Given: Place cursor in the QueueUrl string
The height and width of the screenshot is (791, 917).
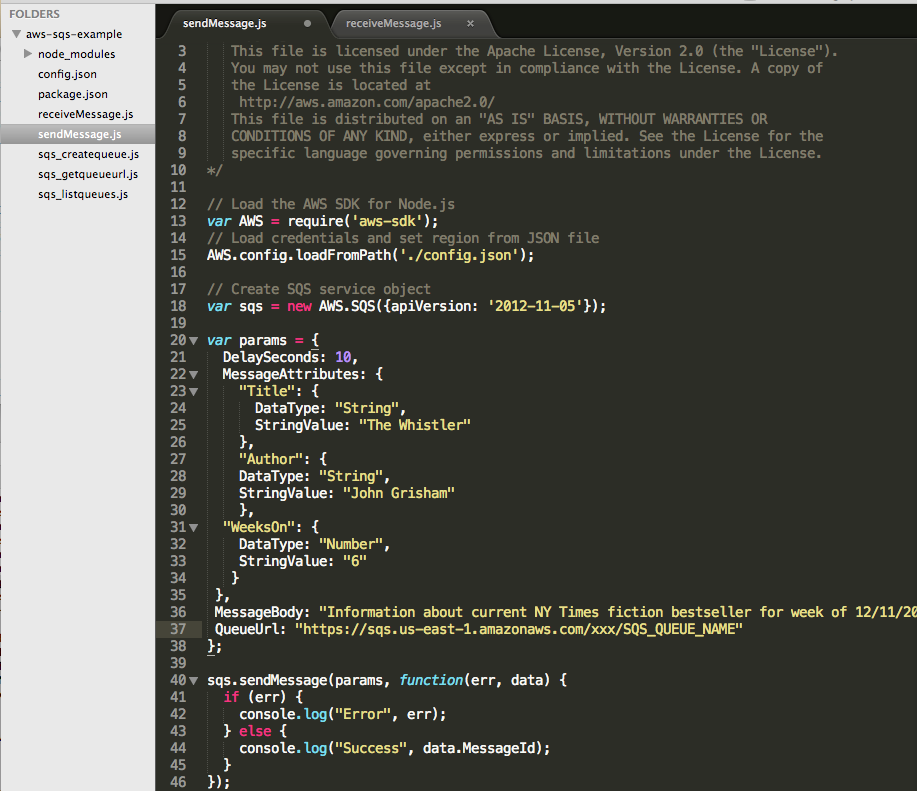Looking at the screenshot, I should click(518, 629).
